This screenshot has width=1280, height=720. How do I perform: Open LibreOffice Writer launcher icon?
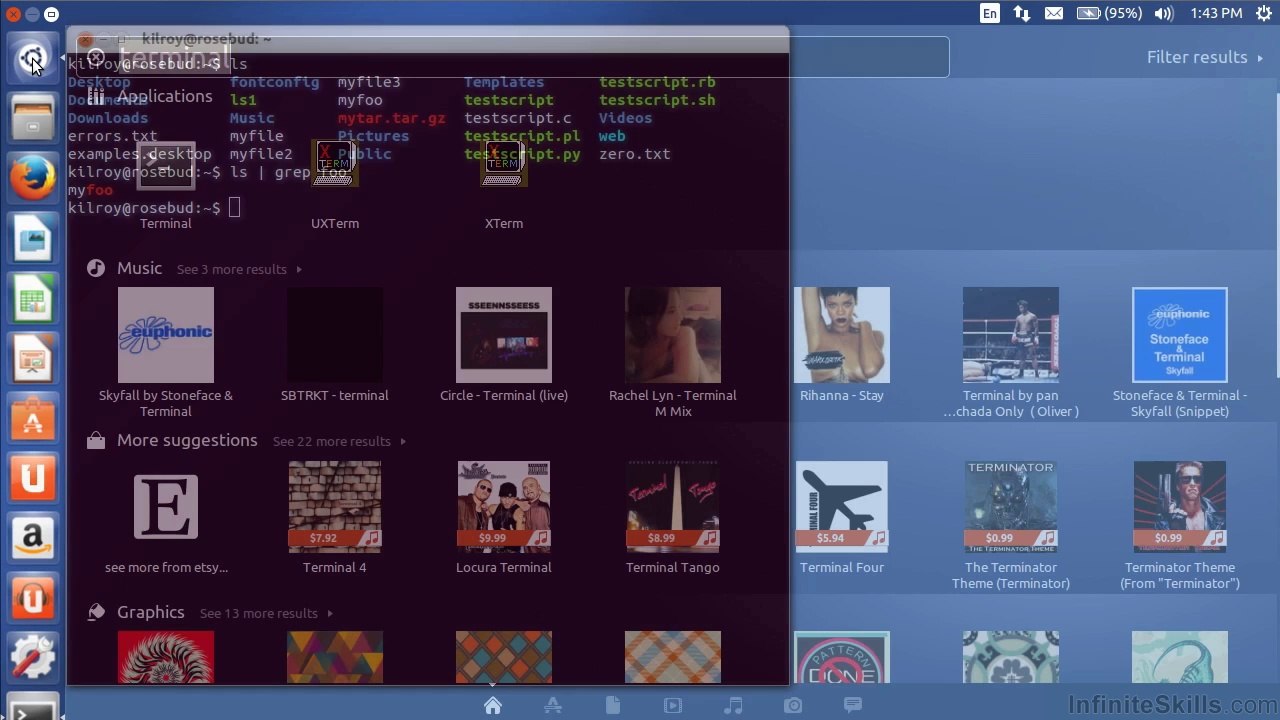(32, 239)
